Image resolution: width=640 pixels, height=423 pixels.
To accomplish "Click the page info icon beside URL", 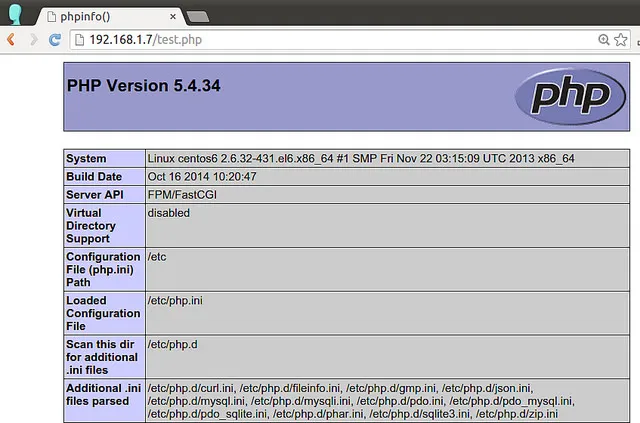I will [x=80, y=39].
